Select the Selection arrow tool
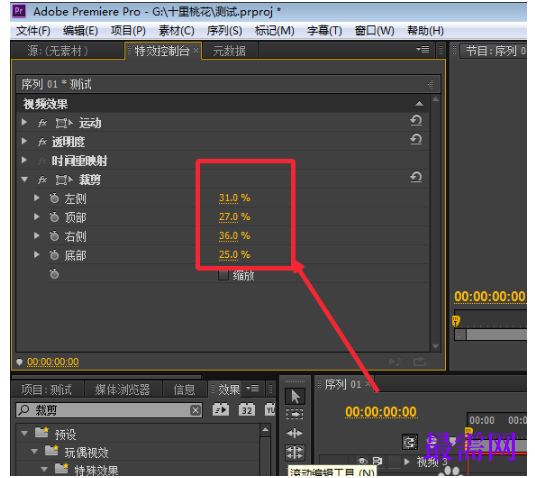This screenshot has height=478, width=535. [x=295, y=397]
